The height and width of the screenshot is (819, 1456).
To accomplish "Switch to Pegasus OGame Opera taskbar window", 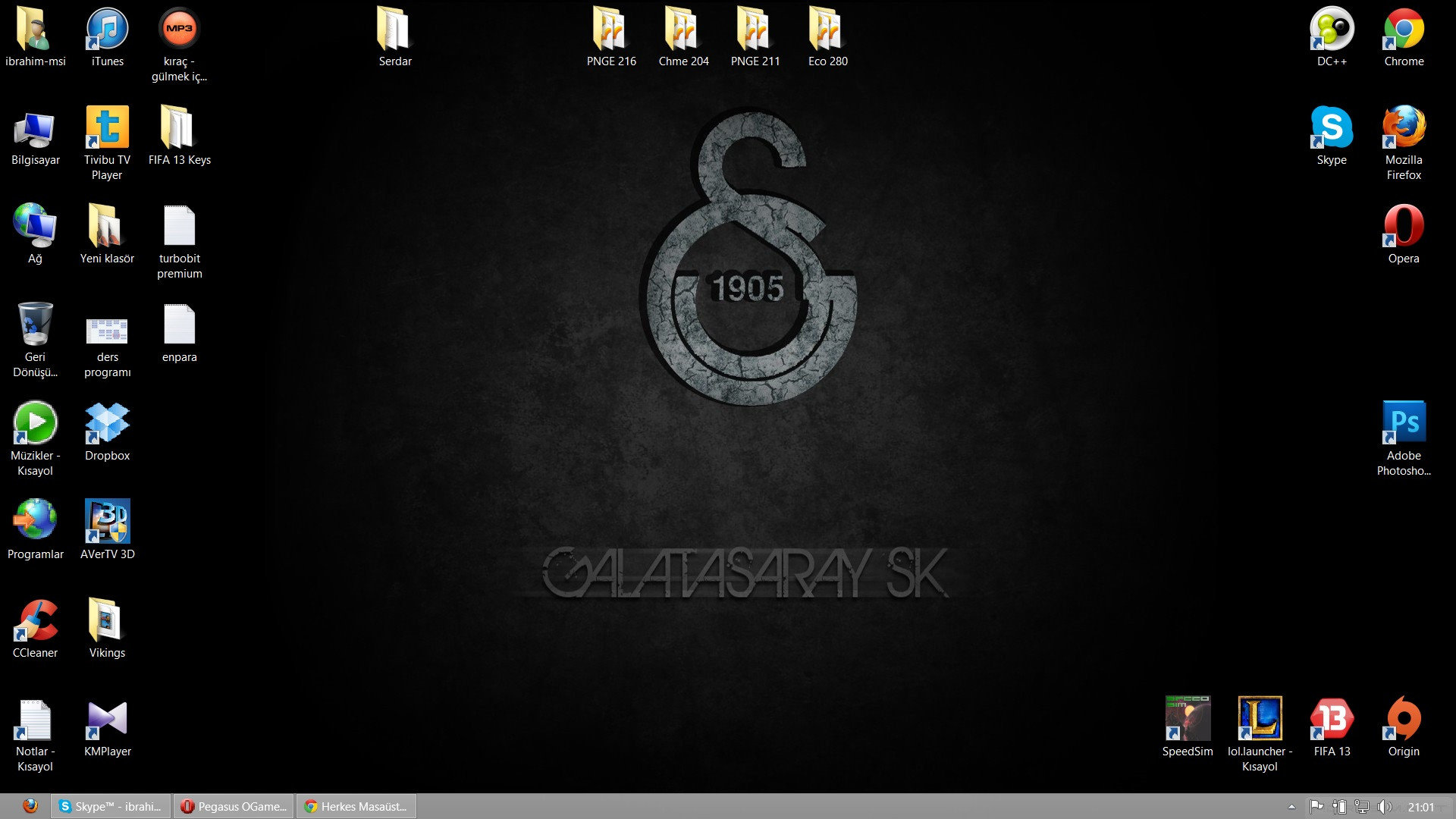I will tap(234, 806).
